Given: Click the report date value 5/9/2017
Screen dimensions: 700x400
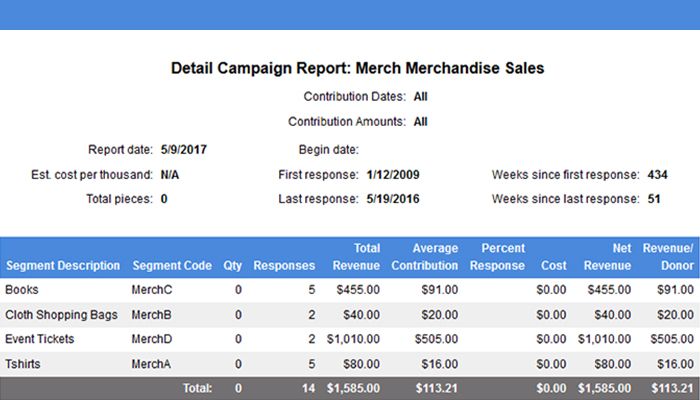Looking at the screenshot, I should click(x=183, y=150).
